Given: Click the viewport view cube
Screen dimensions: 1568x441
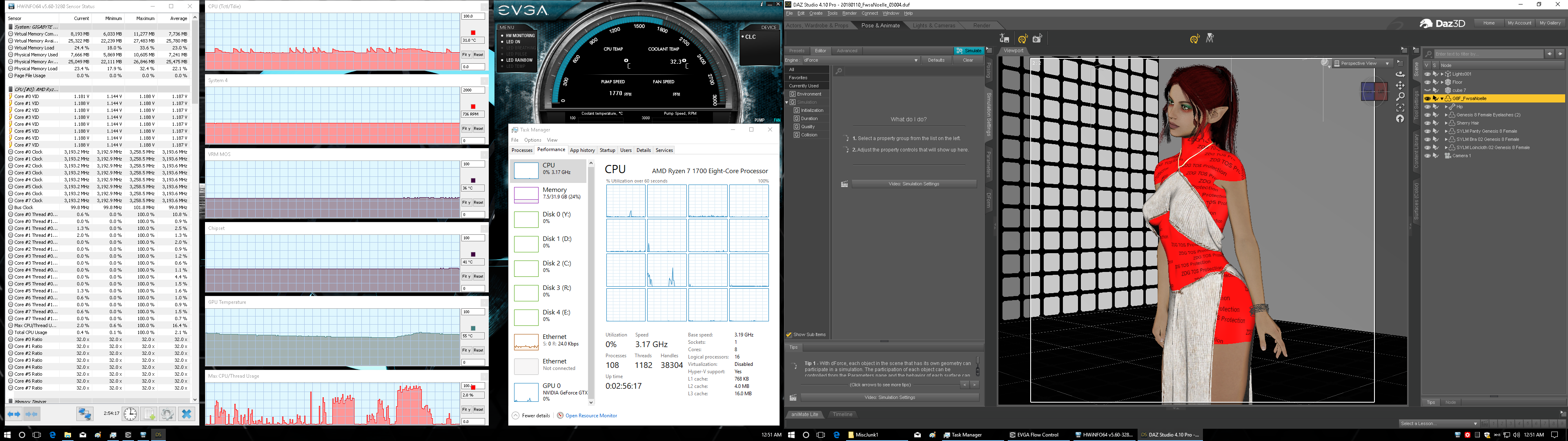Looking at the screenshot, I should pyautogui.click(x=1374, y=91).
